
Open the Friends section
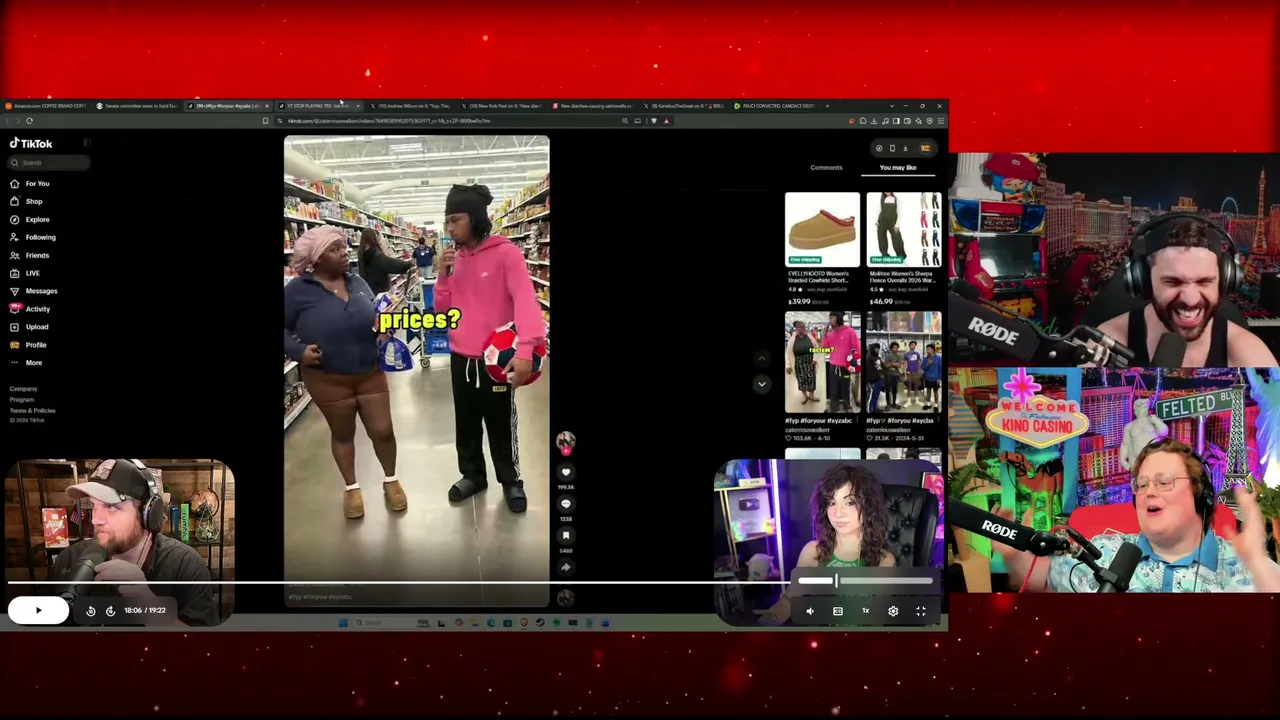pos(30,256)
